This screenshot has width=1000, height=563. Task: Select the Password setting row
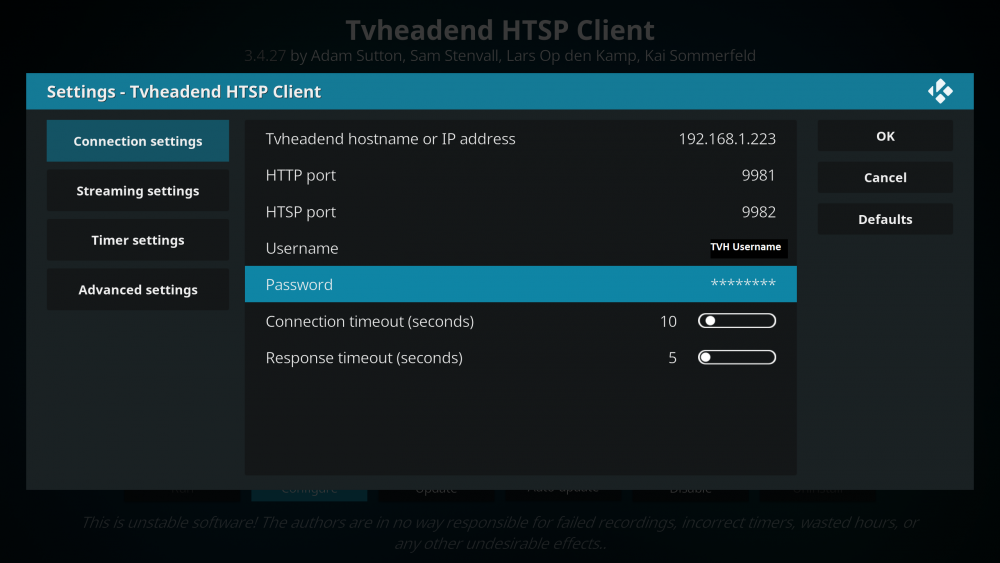coord(520,284)
